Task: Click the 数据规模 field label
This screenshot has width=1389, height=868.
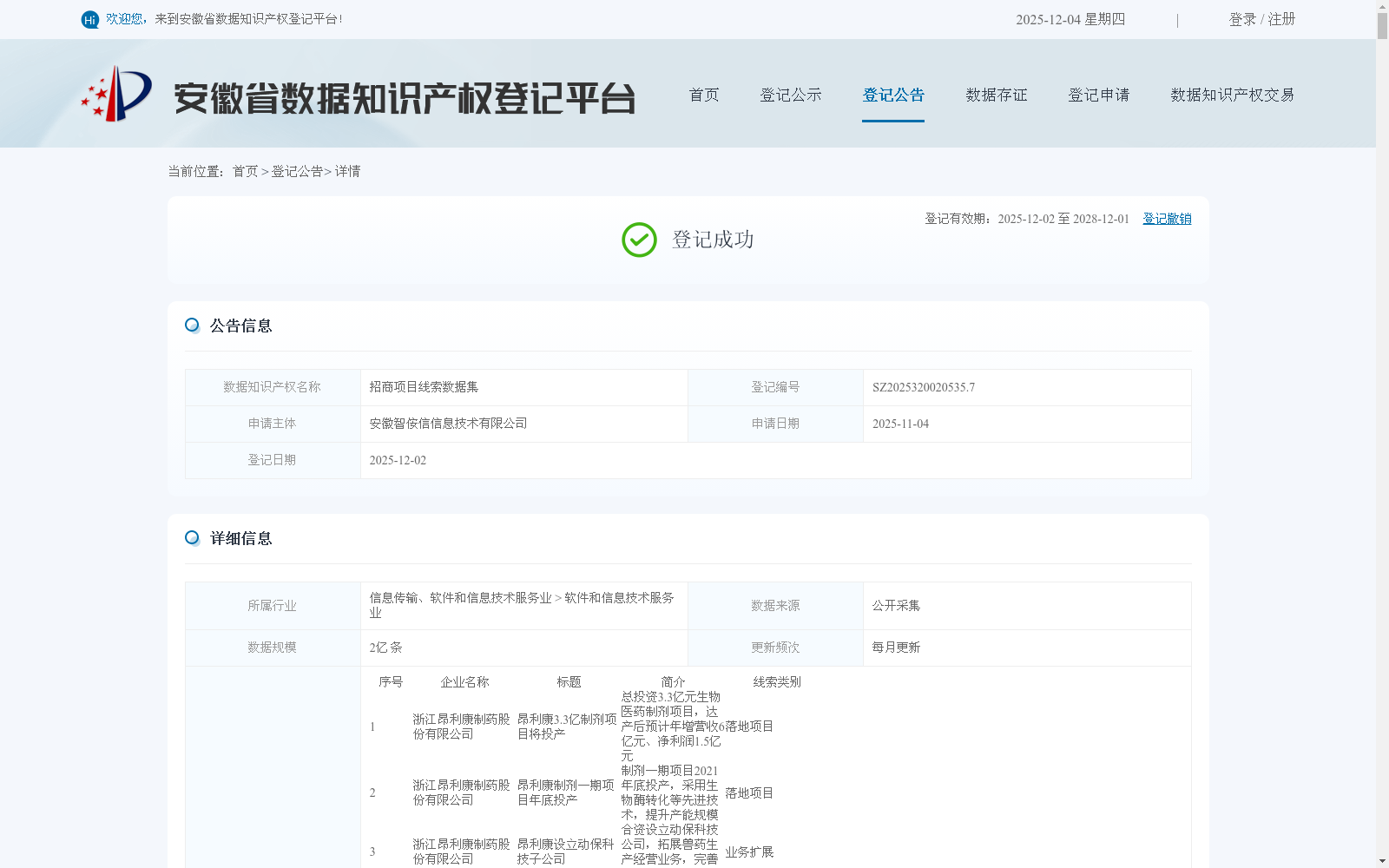Action: click(x=272, y=648)
